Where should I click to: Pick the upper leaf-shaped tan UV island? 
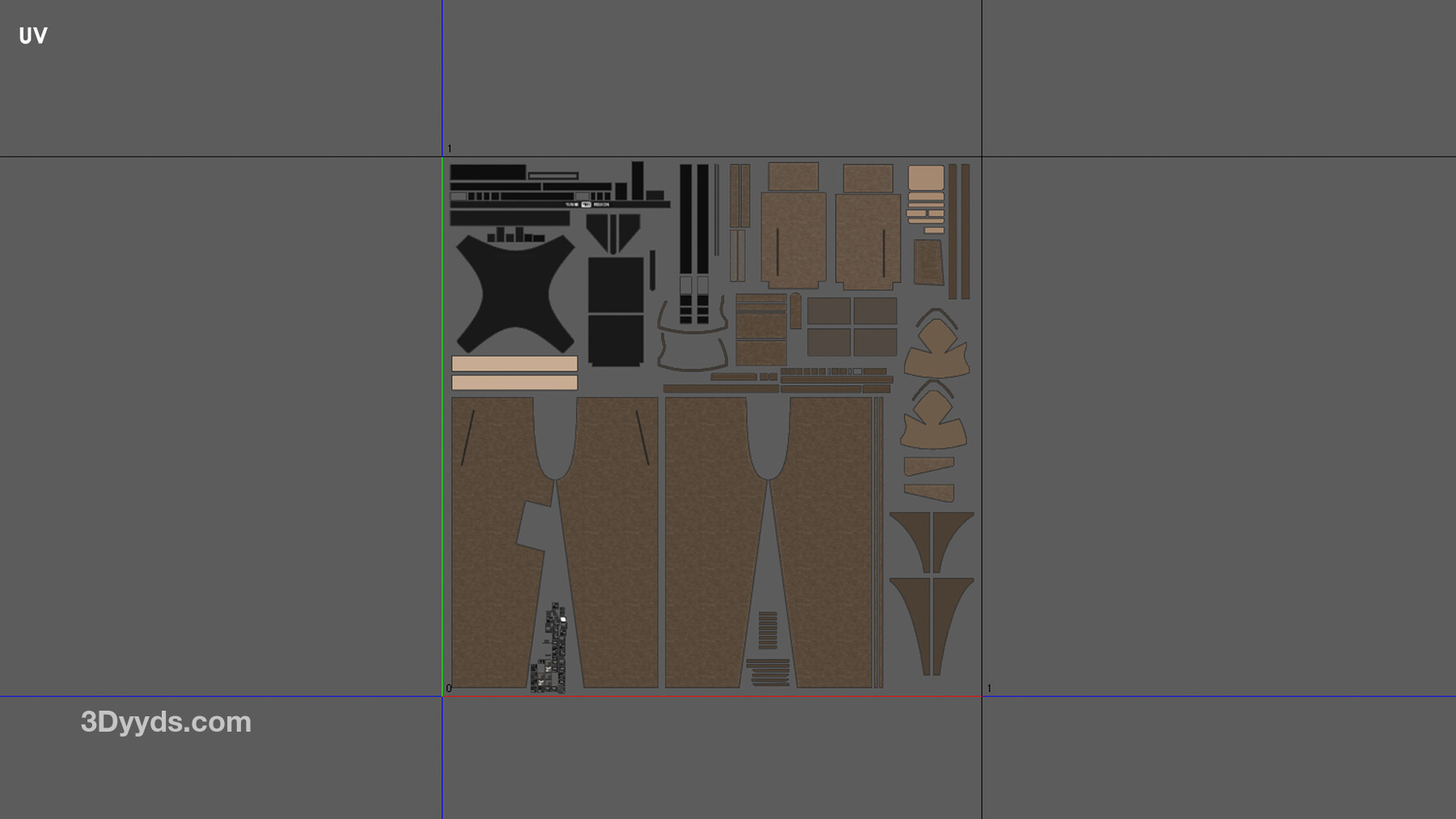(936, 351)
